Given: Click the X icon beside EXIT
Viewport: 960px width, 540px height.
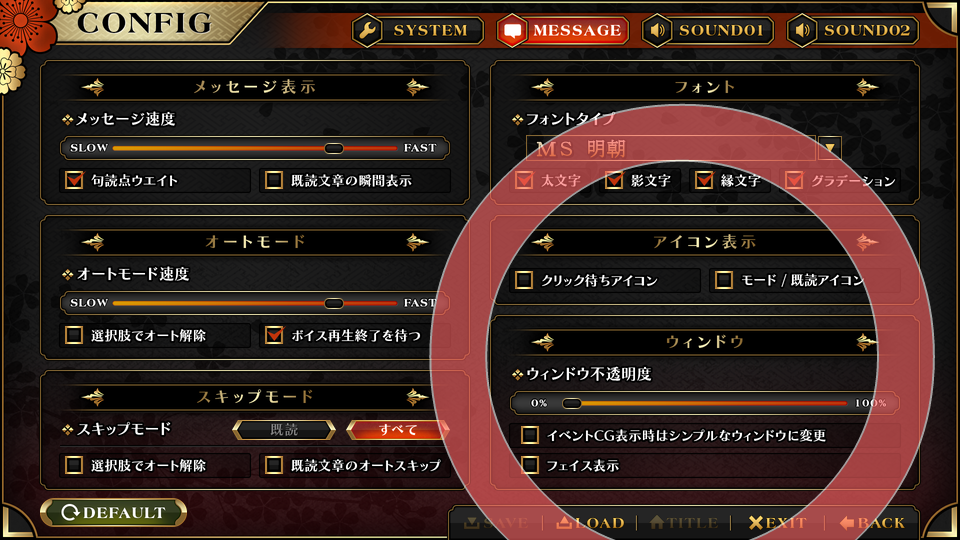Looking at the screenshot, I should [x=756, y=522].
